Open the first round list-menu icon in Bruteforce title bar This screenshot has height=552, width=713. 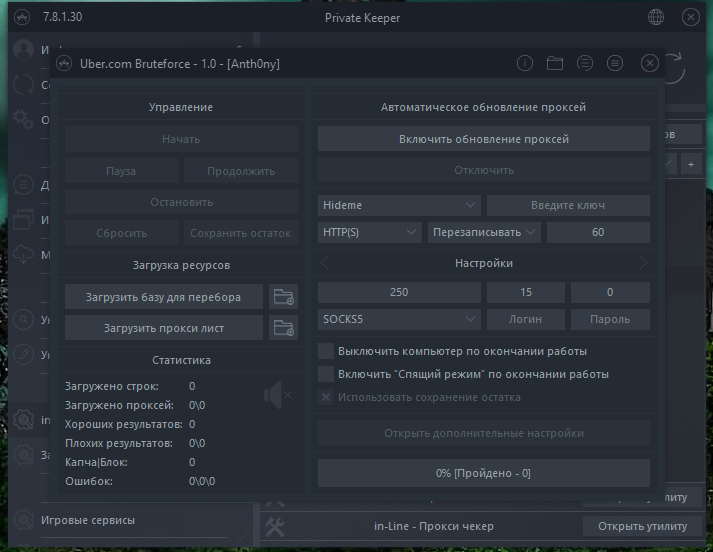[x=584, y=63]
